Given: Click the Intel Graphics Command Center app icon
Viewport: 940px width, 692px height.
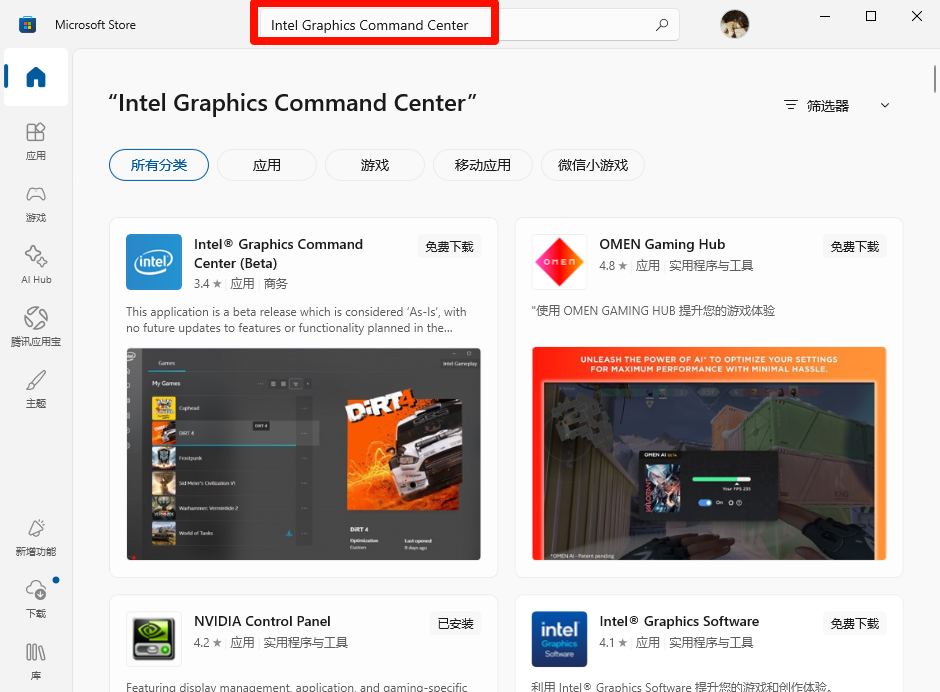Looking at the screenshot, I should (x=154, y=262).
